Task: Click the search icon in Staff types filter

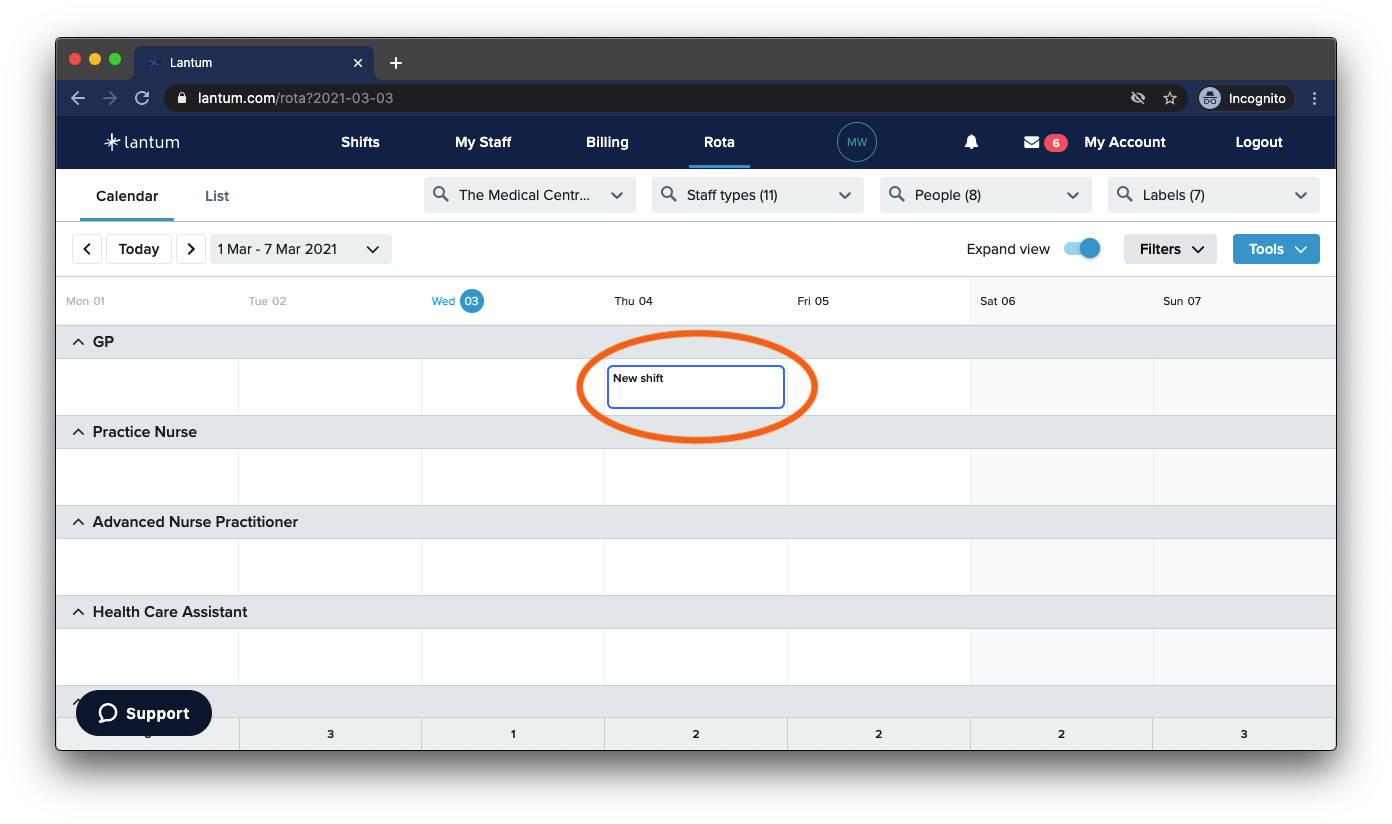Action: [x=669, y=194]
